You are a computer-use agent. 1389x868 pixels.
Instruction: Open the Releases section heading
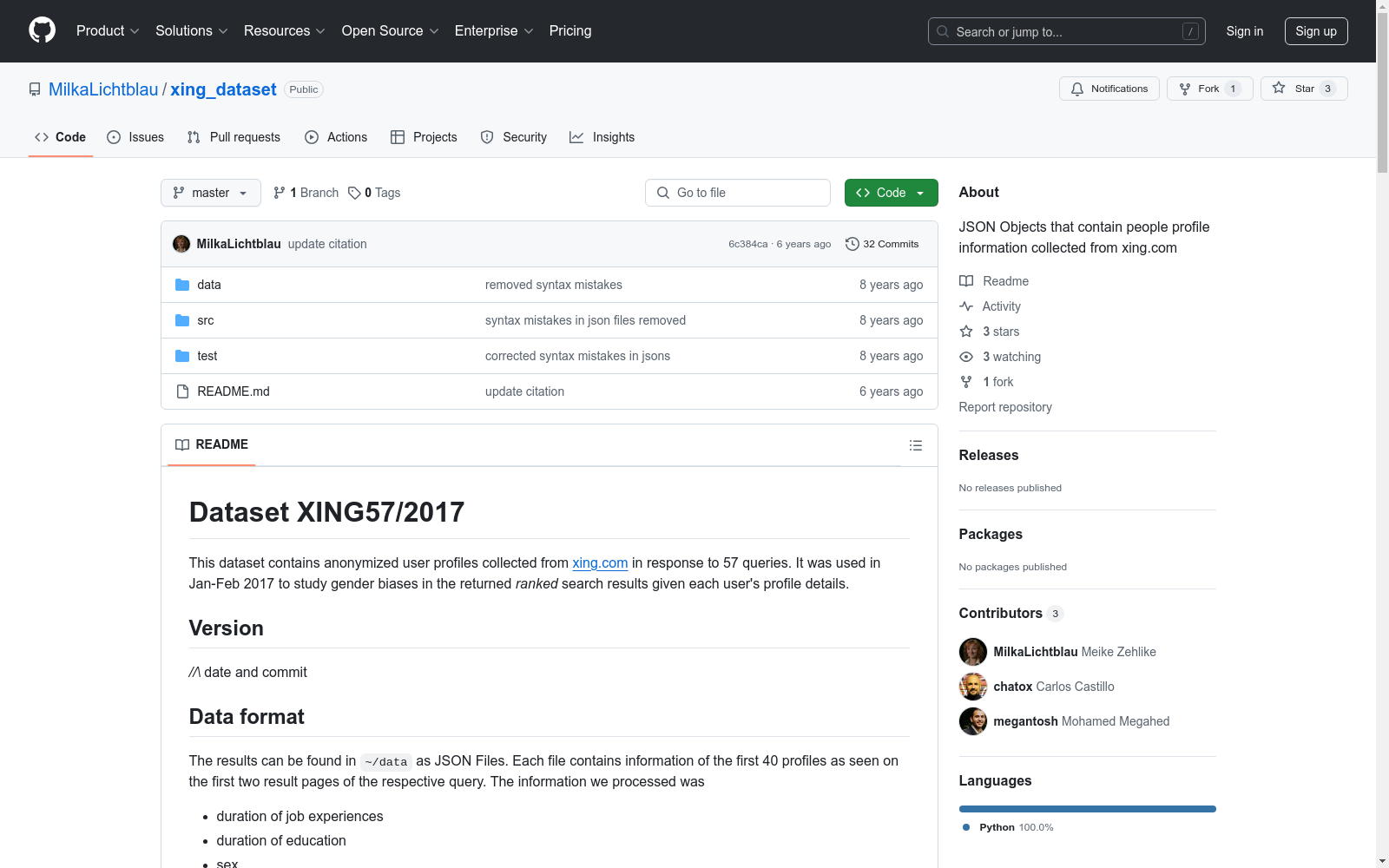[x=989, y=455]
